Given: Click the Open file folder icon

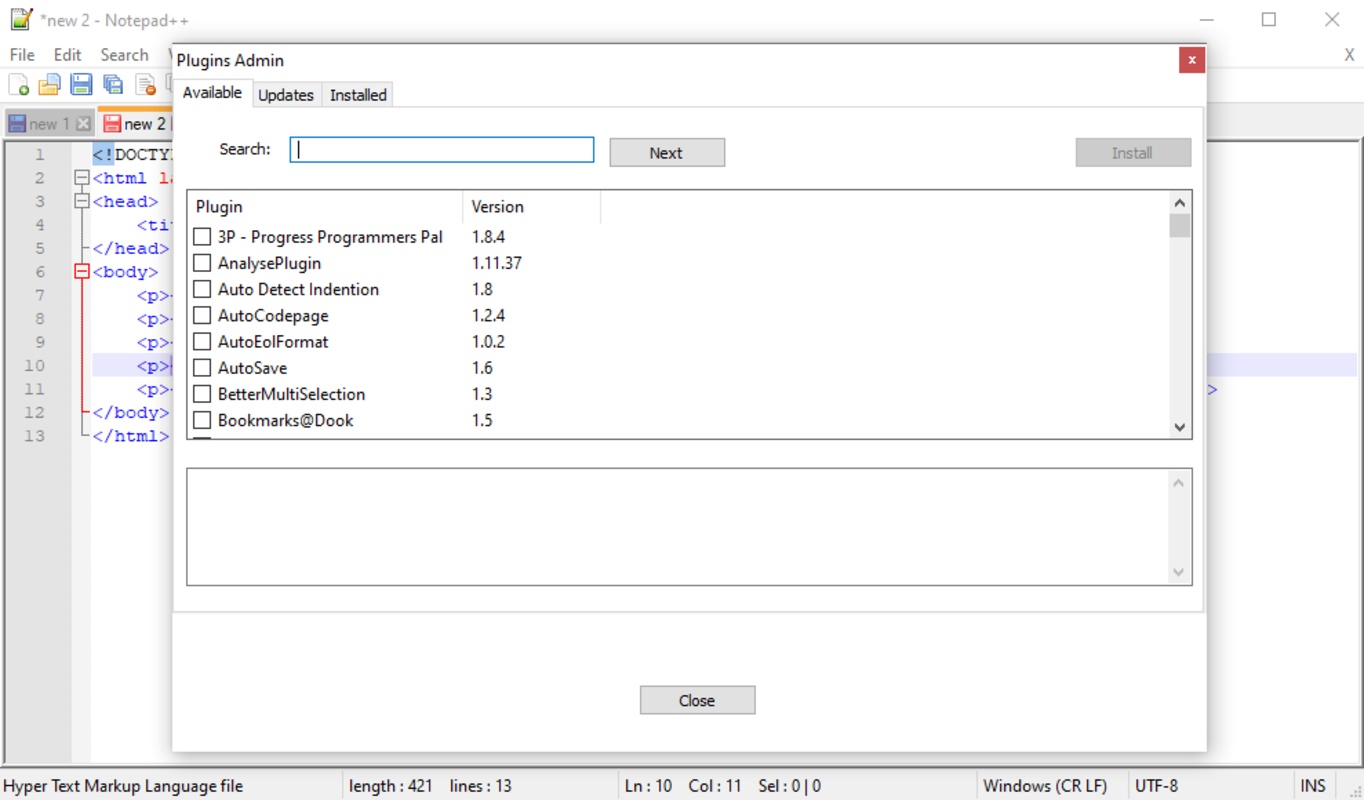Looking at the screenshot, I should point(50,86).
